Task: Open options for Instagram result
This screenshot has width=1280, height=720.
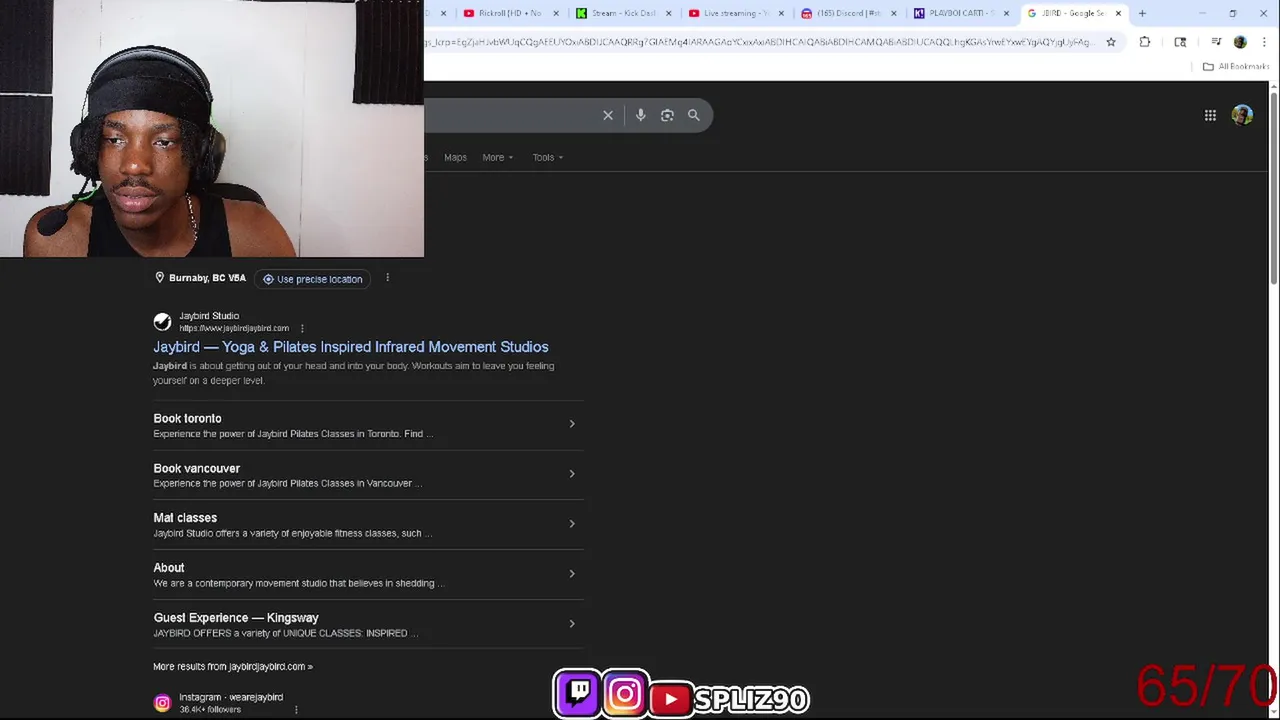Action: [296, 709]
